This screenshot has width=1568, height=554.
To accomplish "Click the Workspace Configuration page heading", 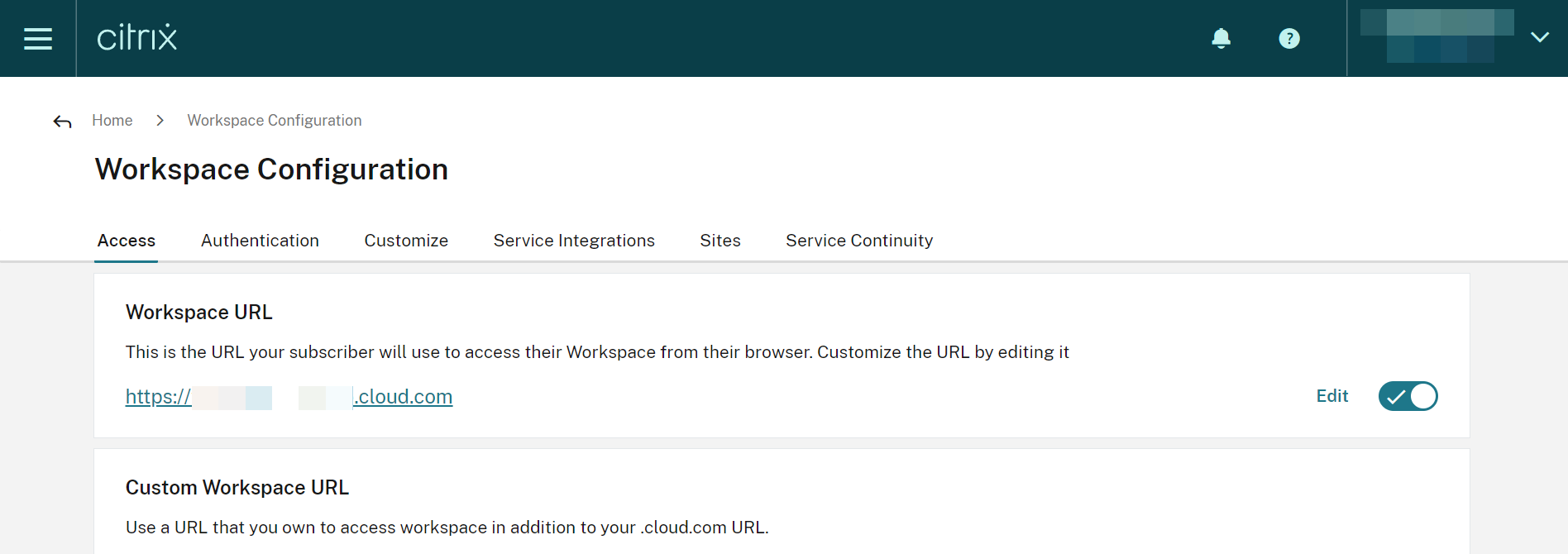I will (271, 170).
